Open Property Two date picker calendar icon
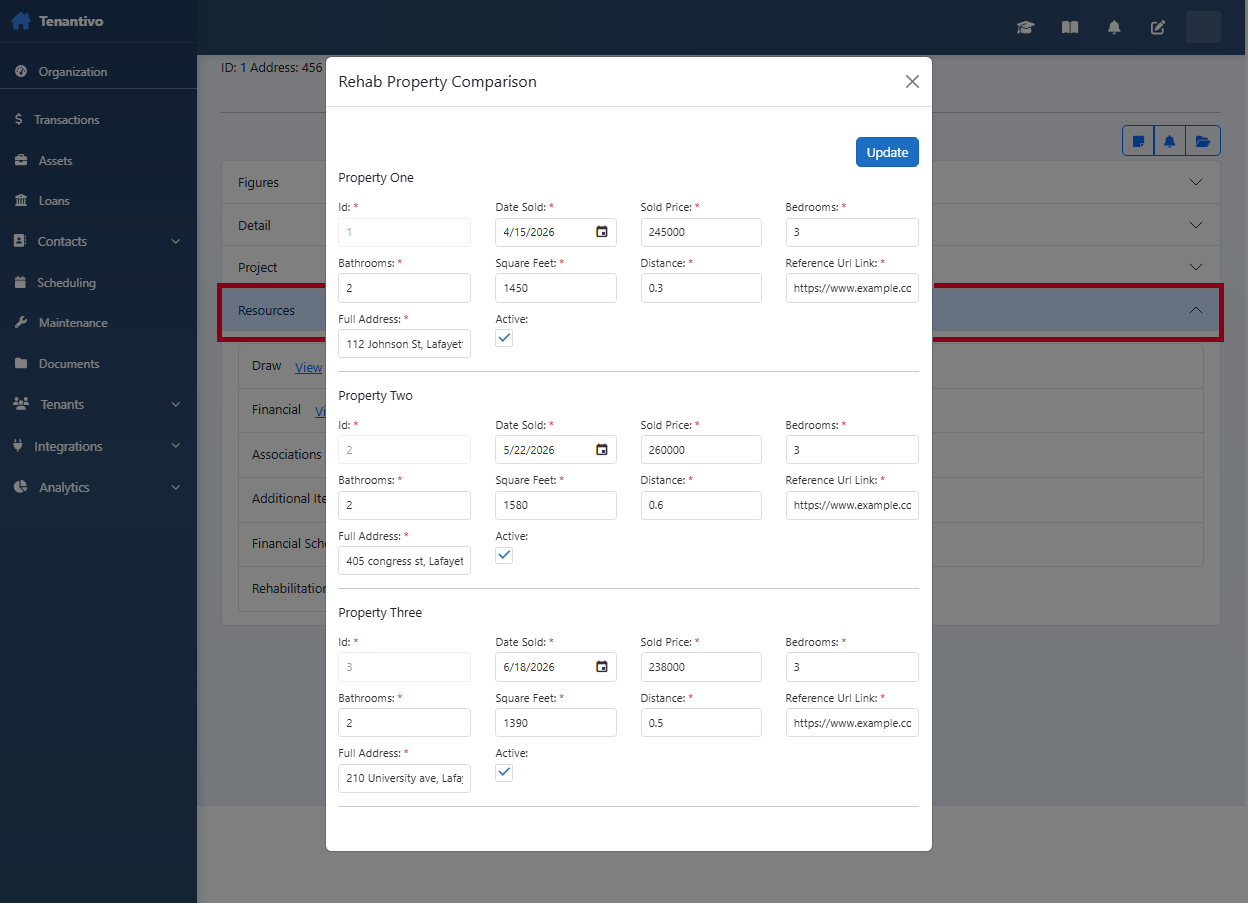 tap(602, 450)
